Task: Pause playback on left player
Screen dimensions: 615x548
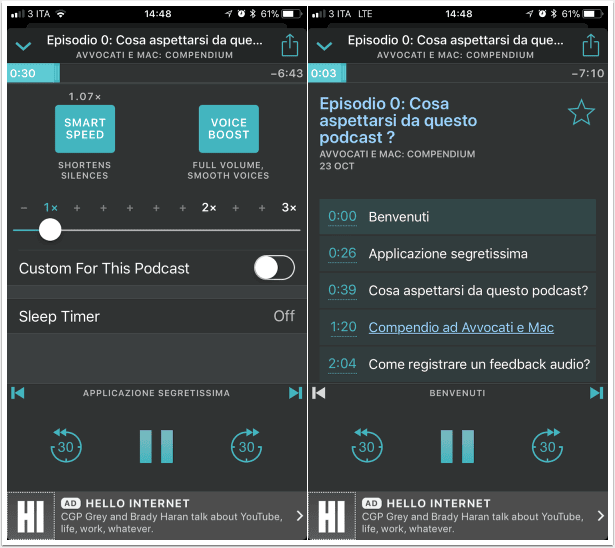Action: pos(156,446)
